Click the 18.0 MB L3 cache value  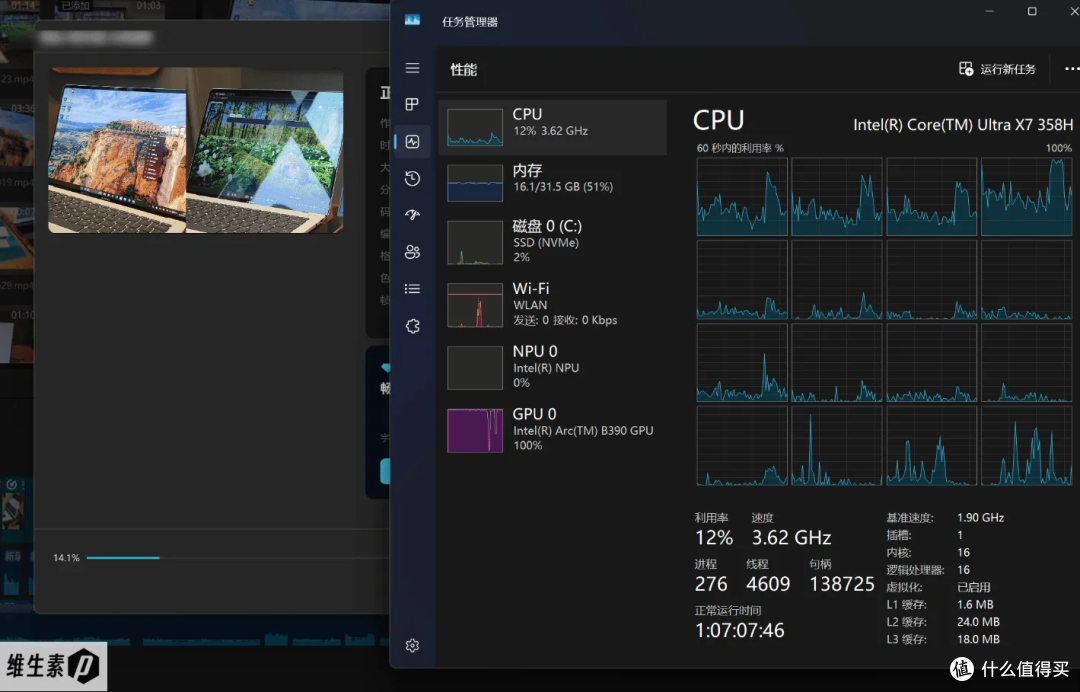tap(978, 639)
